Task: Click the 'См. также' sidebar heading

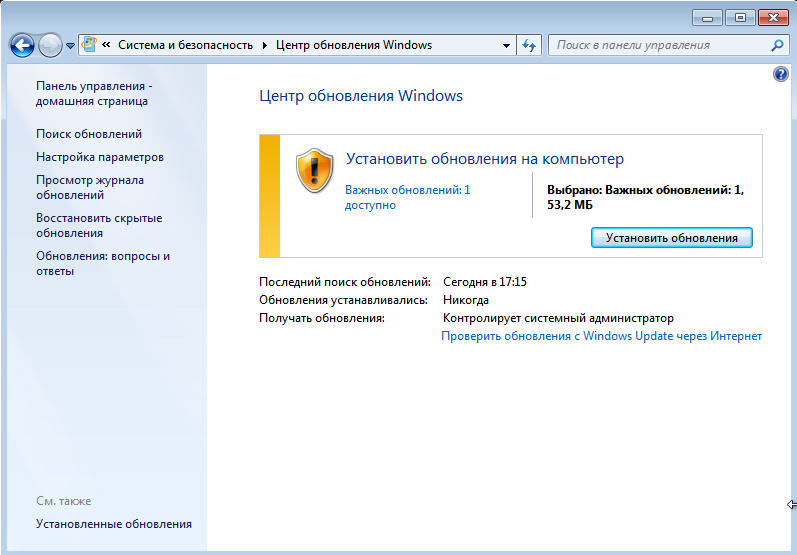Action: pos(64,501)
